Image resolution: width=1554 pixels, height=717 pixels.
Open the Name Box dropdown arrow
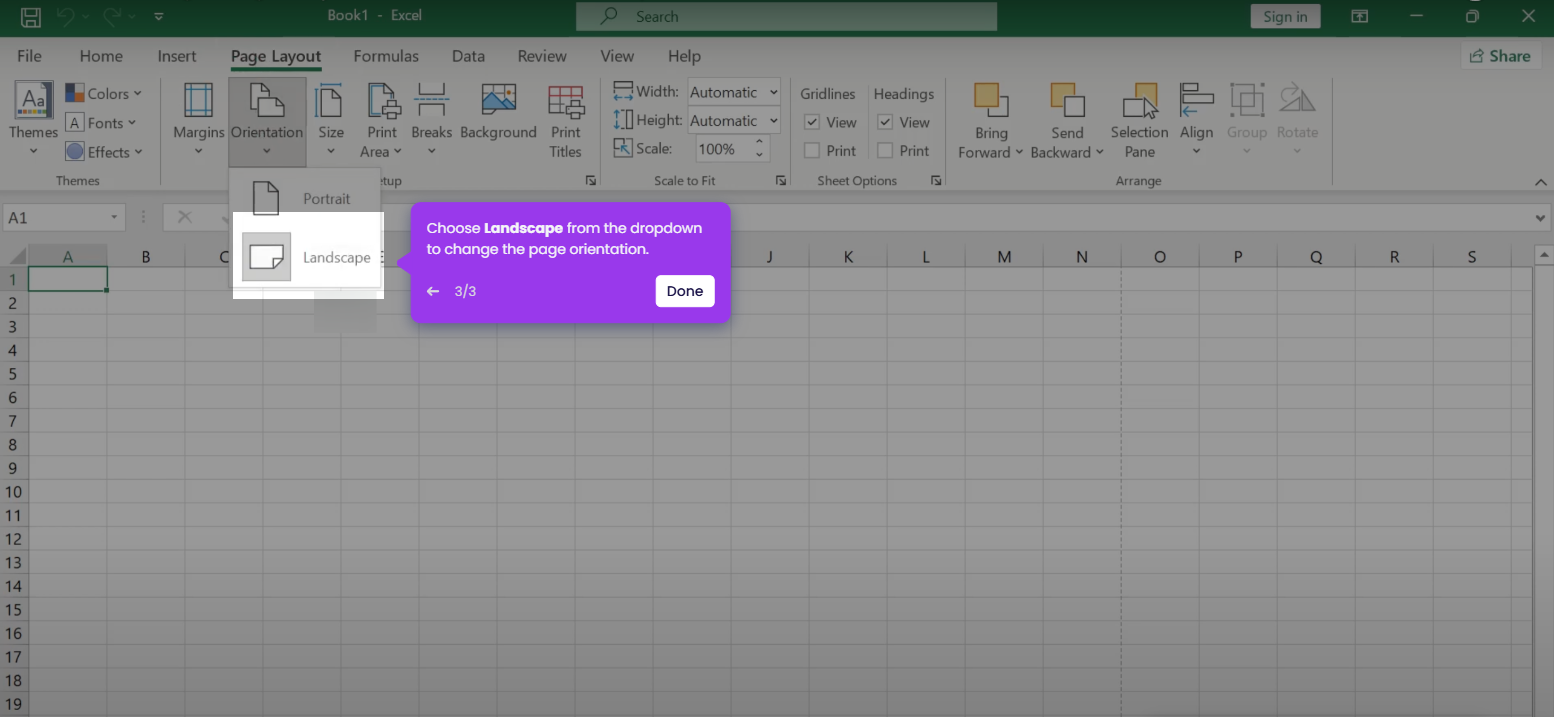click(x=115, y=217)
